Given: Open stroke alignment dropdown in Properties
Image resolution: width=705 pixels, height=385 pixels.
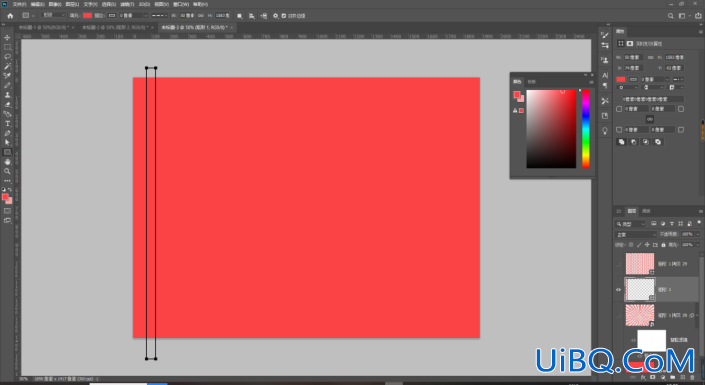Looking at the screenshot, I should coord(627,87).
